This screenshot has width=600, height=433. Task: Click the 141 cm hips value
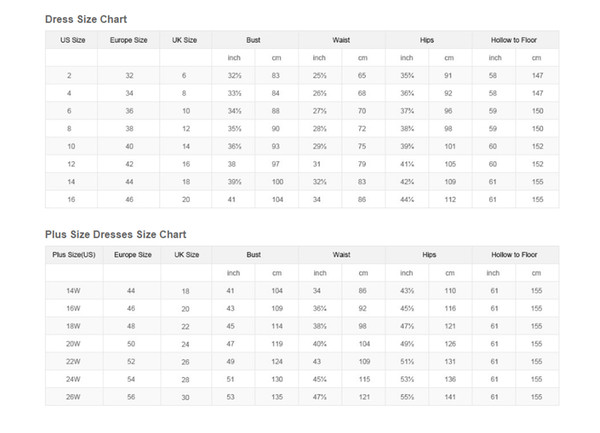click(449, 397)
